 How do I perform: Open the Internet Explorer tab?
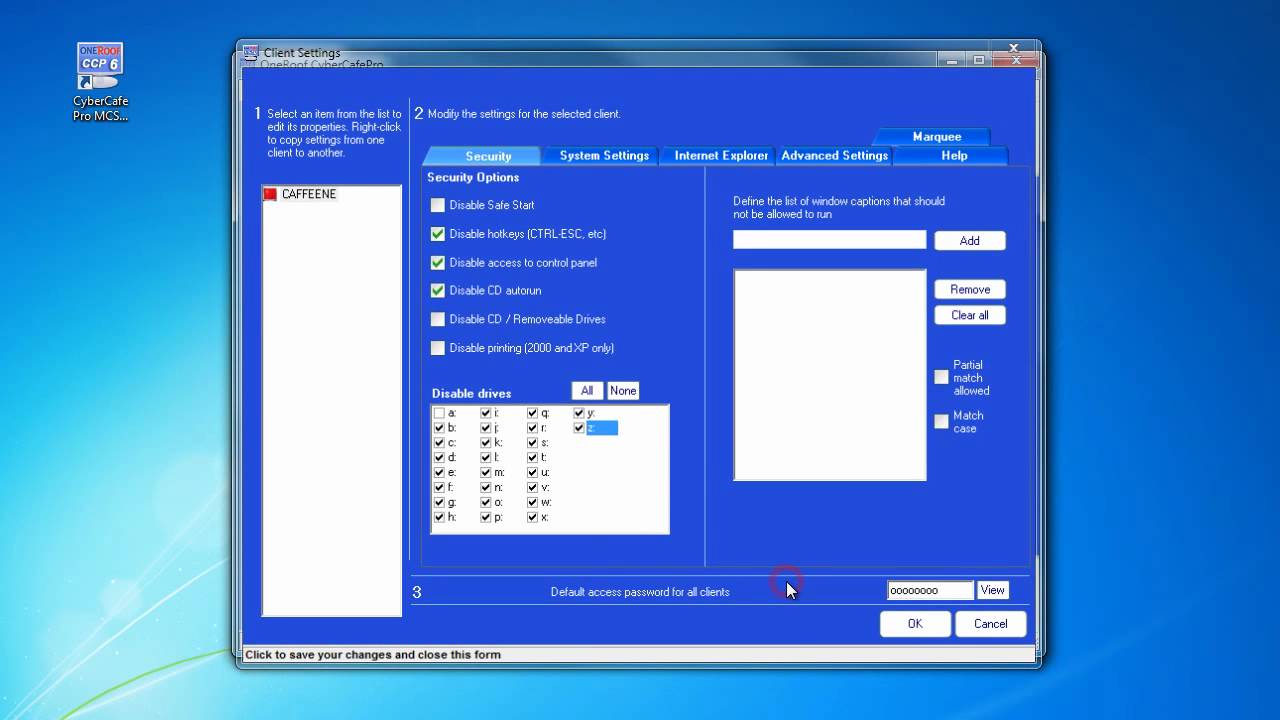[720, 156]
